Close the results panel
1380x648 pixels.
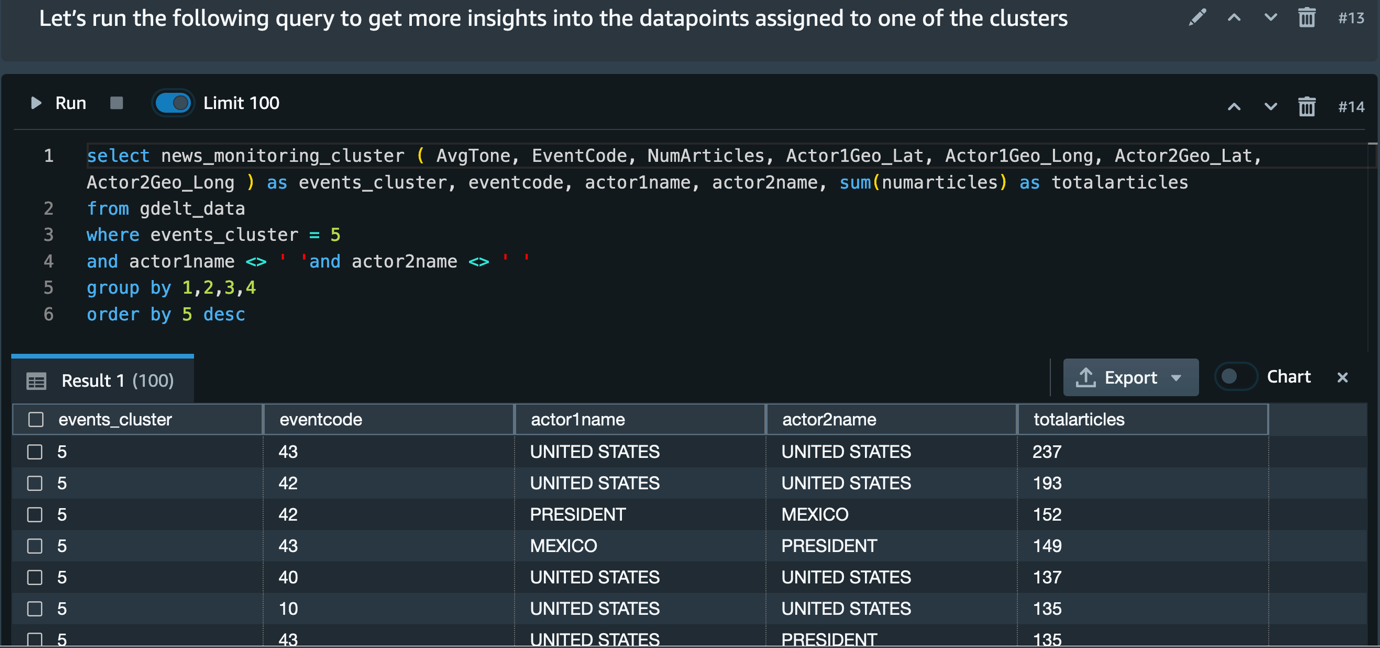coord(1343,377)
